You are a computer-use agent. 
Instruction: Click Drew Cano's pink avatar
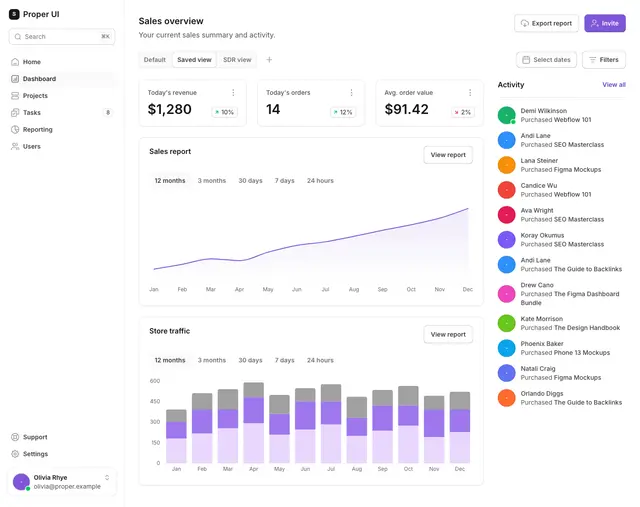[x=507, y=294]
